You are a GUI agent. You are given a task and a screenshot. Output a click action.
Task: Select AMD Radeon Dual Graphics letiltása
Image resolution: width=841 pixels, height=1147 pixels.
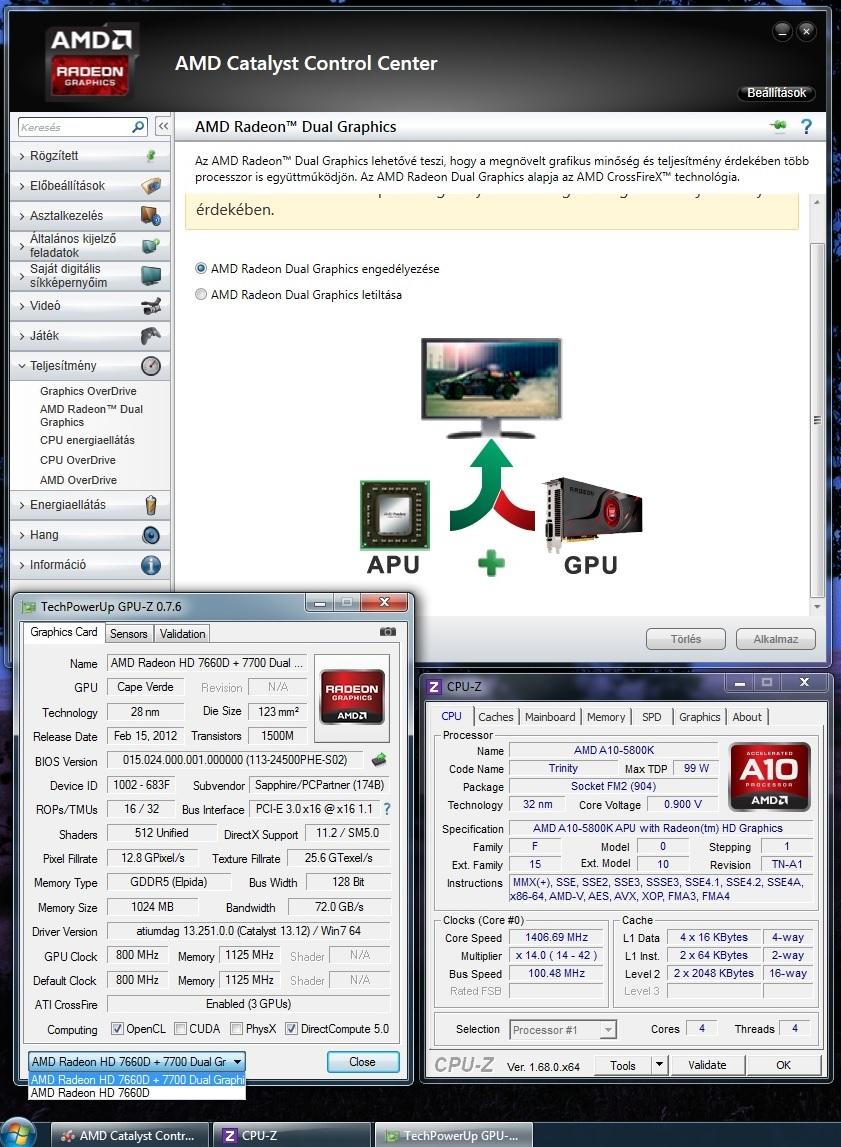point(201,294)
